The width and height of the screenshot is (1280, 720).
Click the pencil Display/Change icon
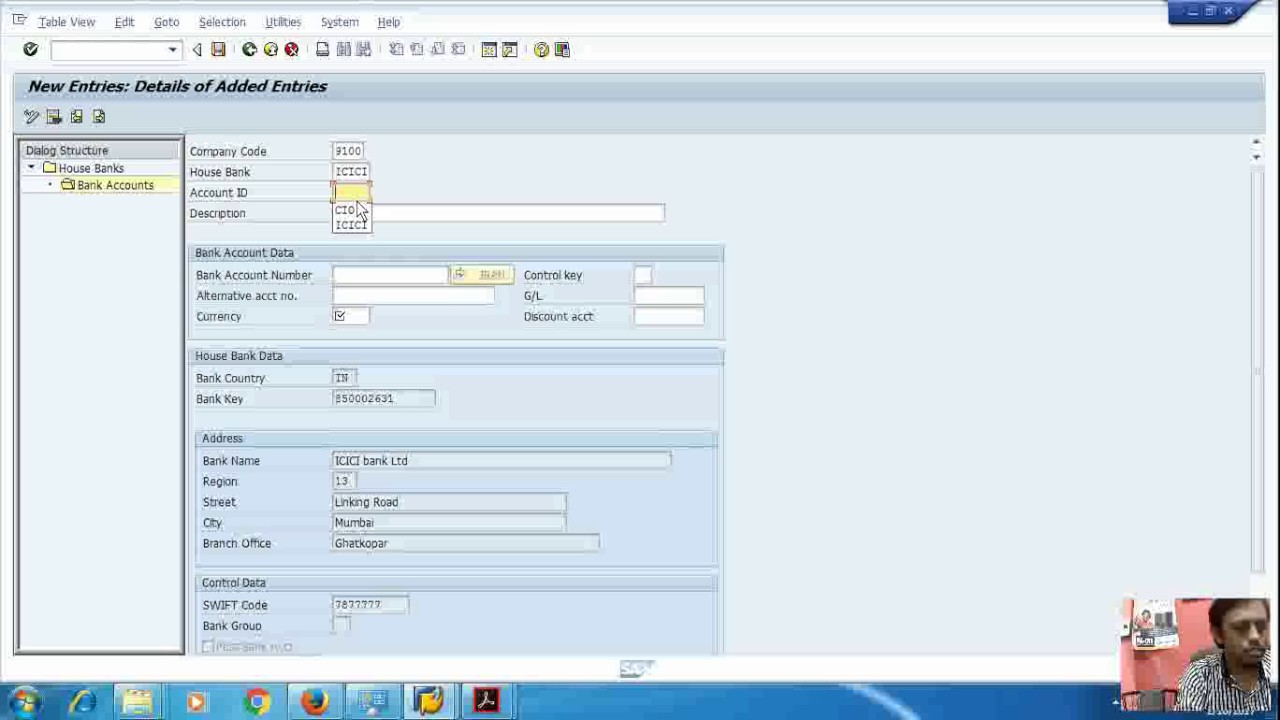click(x=31, y=117)
